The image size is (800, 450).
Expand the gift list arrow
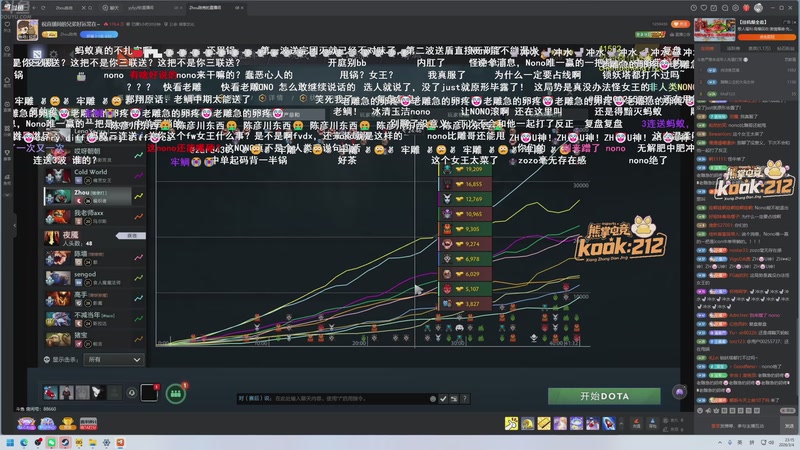pos(621,423)
